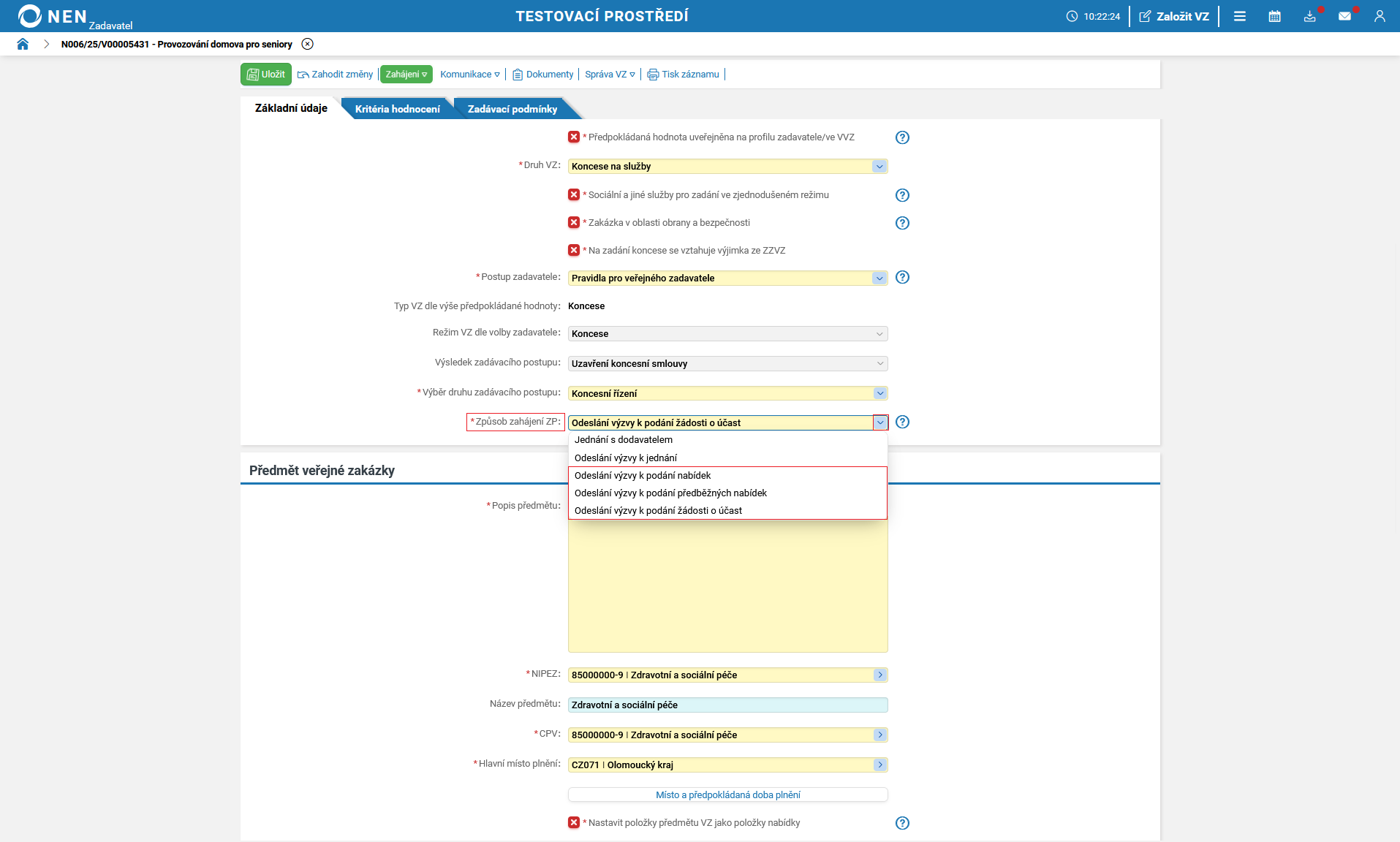Screen dimensions: 1400x842
Task: Click the session clock showing 10:22:24
Action: pyautogui.click(x=1093, y=16)
